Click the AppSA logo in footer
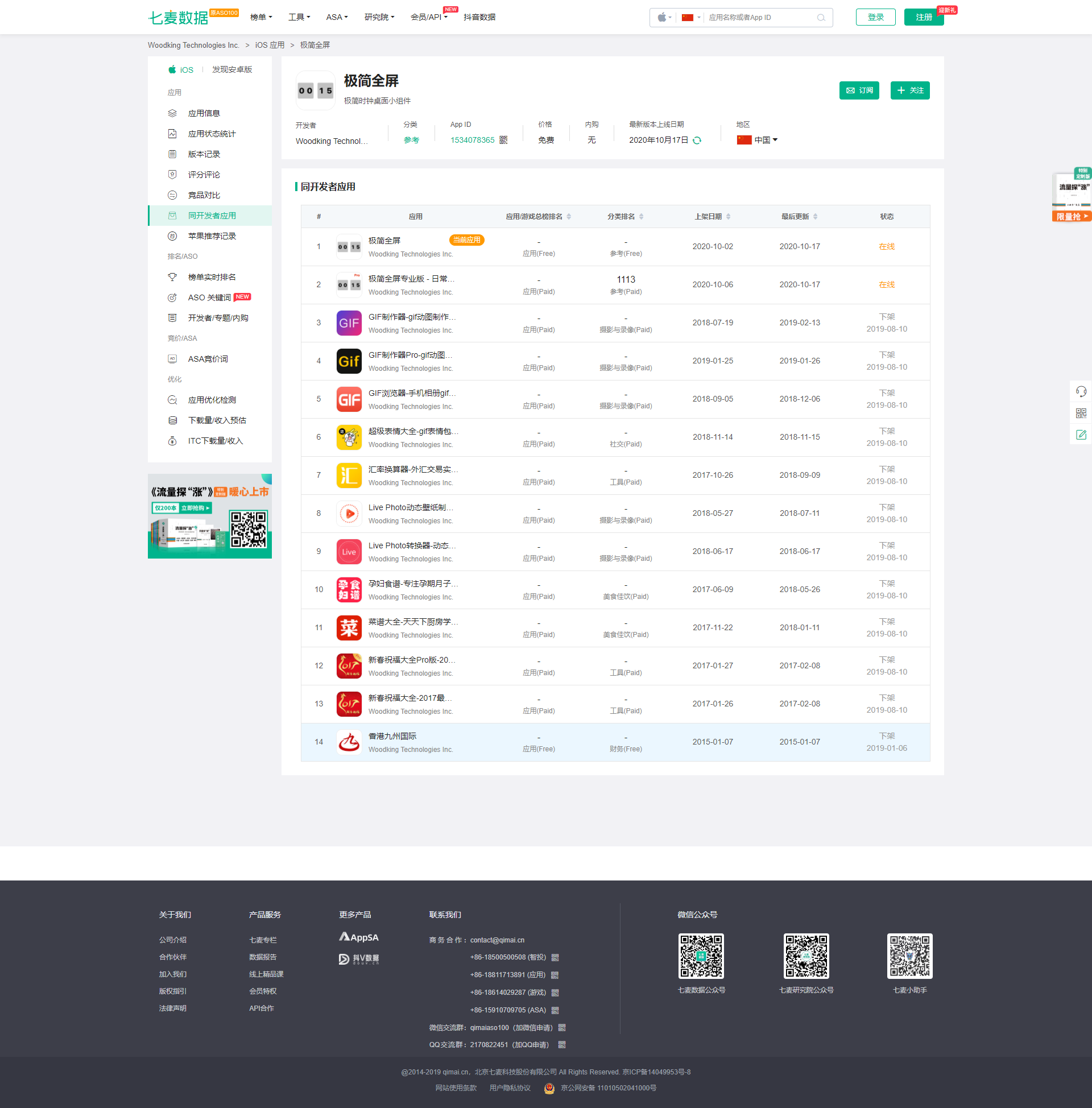The height and width of the screenshot is (1108, 1092). [x=359, y=937]
